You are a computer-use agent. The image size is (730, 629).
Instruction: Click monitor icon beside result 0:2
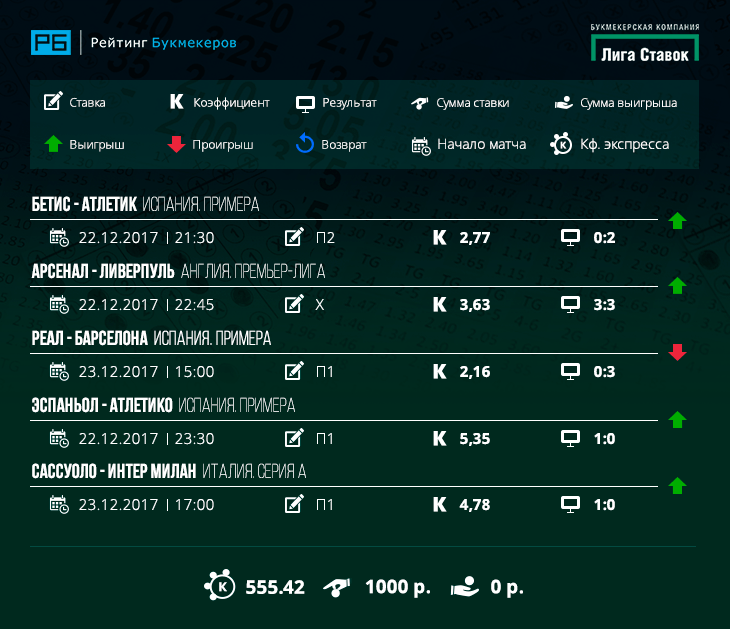(570, 238)
